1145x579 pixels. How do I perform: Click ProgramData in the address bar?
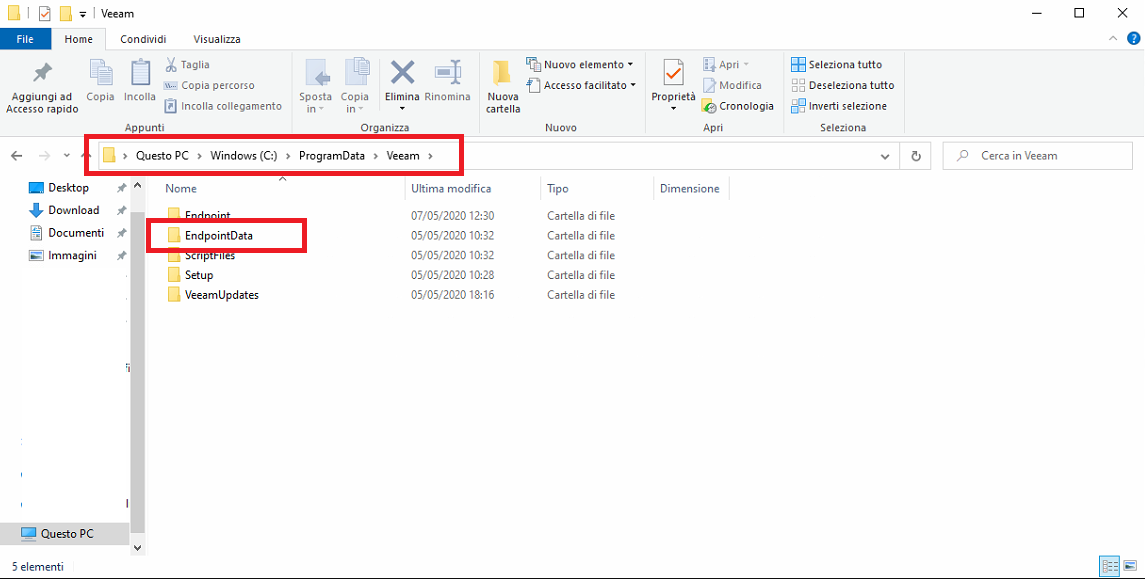coord(332,156)
